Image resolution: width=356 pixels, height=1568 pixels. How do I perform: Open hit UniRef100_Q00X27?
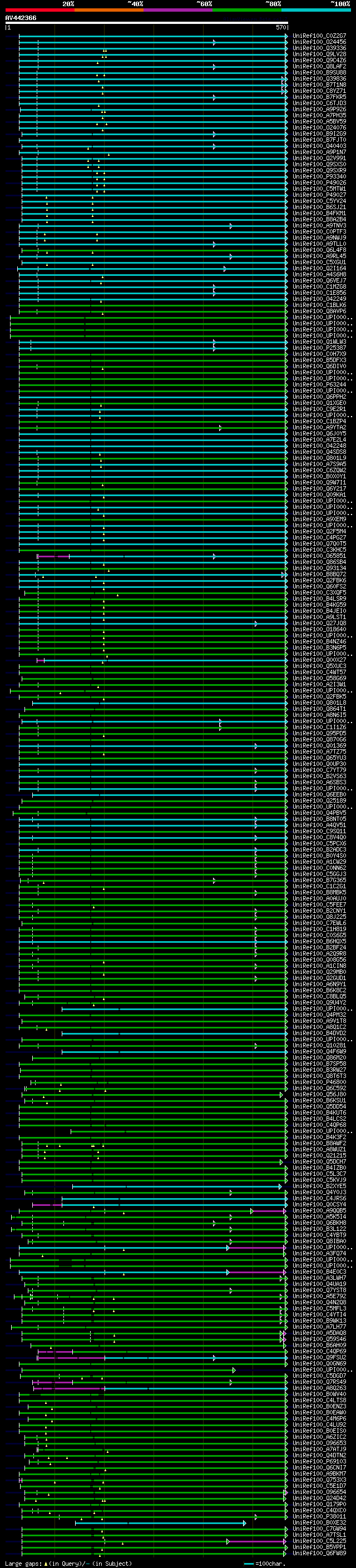[319, 660]
